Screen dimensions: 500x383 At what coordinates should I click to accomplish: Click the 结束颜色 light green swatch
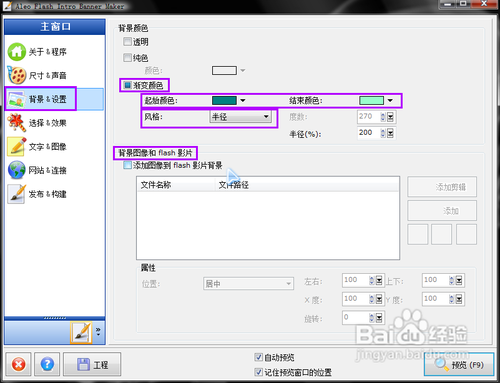tap(371, 100)
